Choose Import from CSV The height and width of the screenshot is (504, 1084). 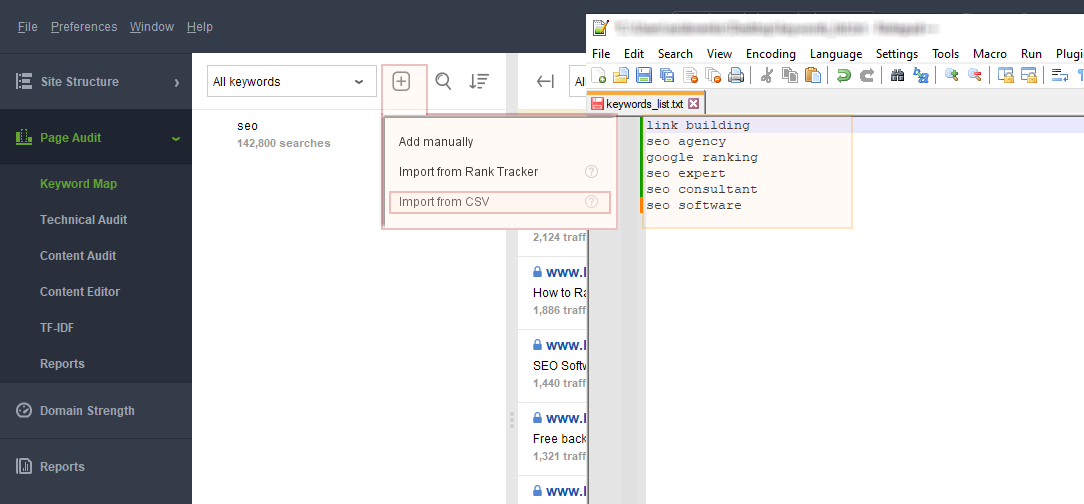point(500,202)
